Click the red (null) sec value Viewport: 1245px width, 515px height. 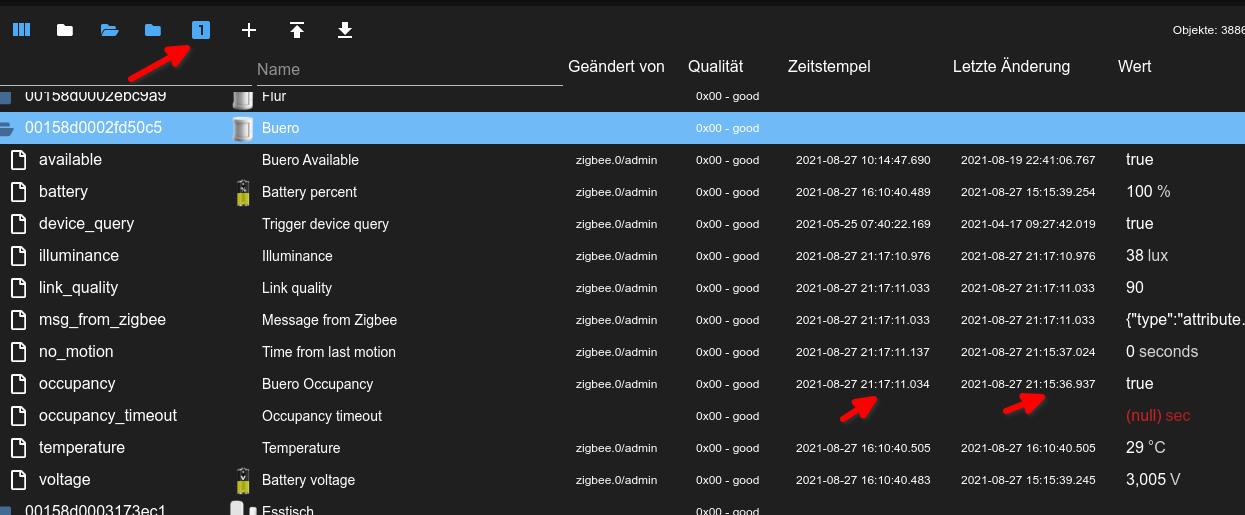pyautogui.click(x=1158, y=416)
